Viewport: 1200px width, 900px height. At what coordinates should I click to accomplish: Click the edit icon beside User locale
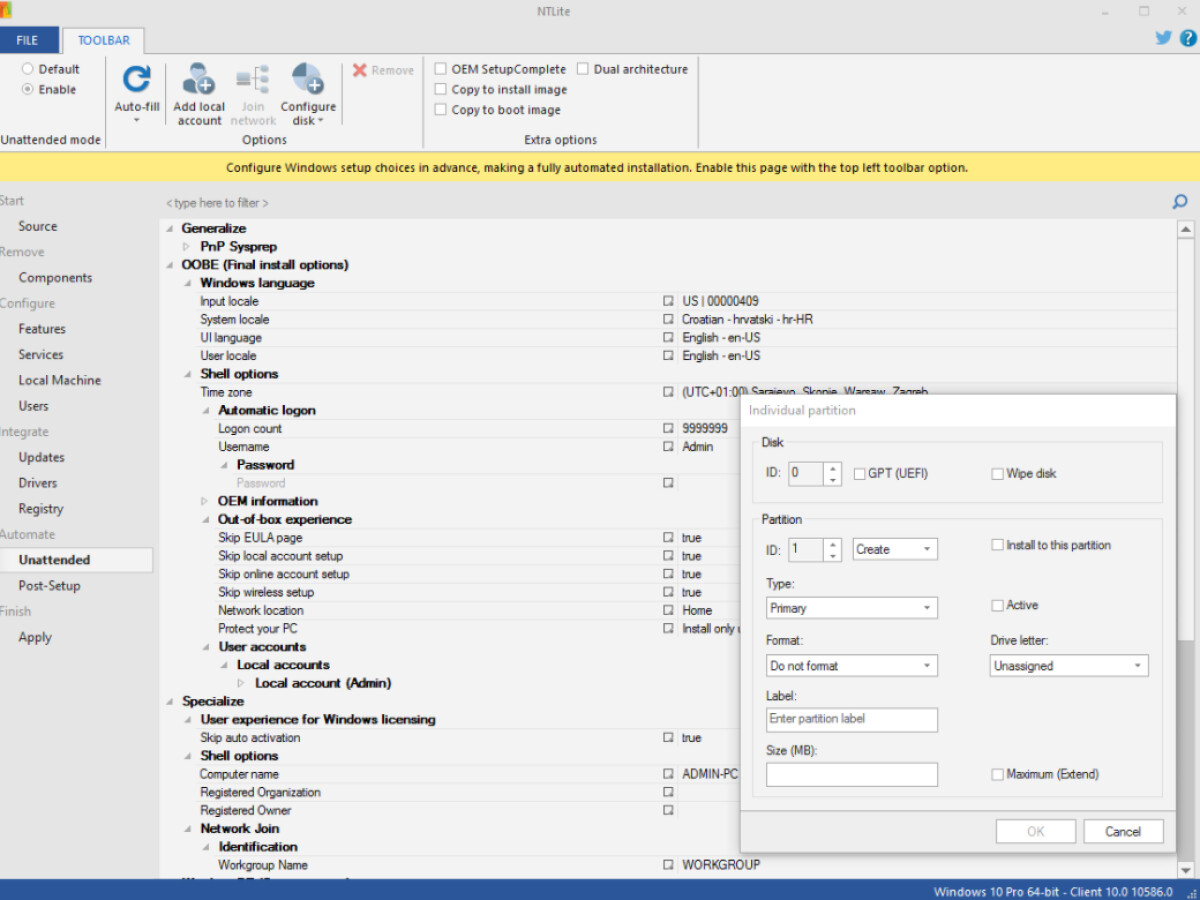point(668,355)
